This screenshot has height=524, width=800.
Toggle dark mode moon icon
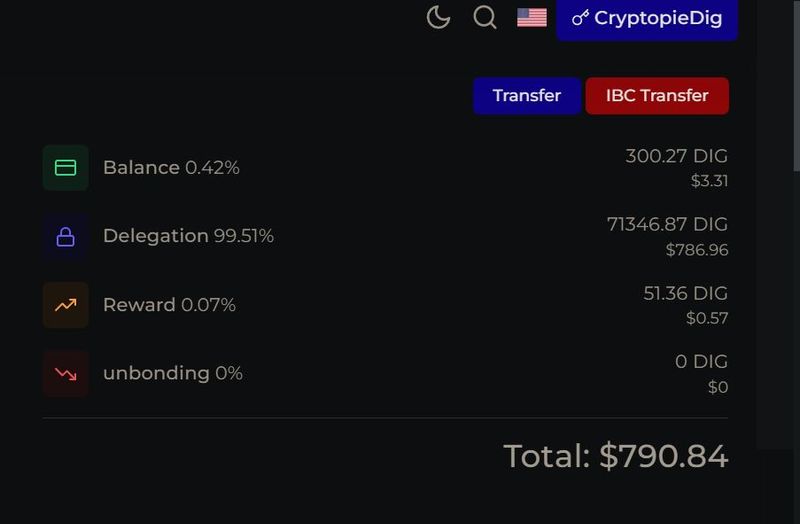438,17
